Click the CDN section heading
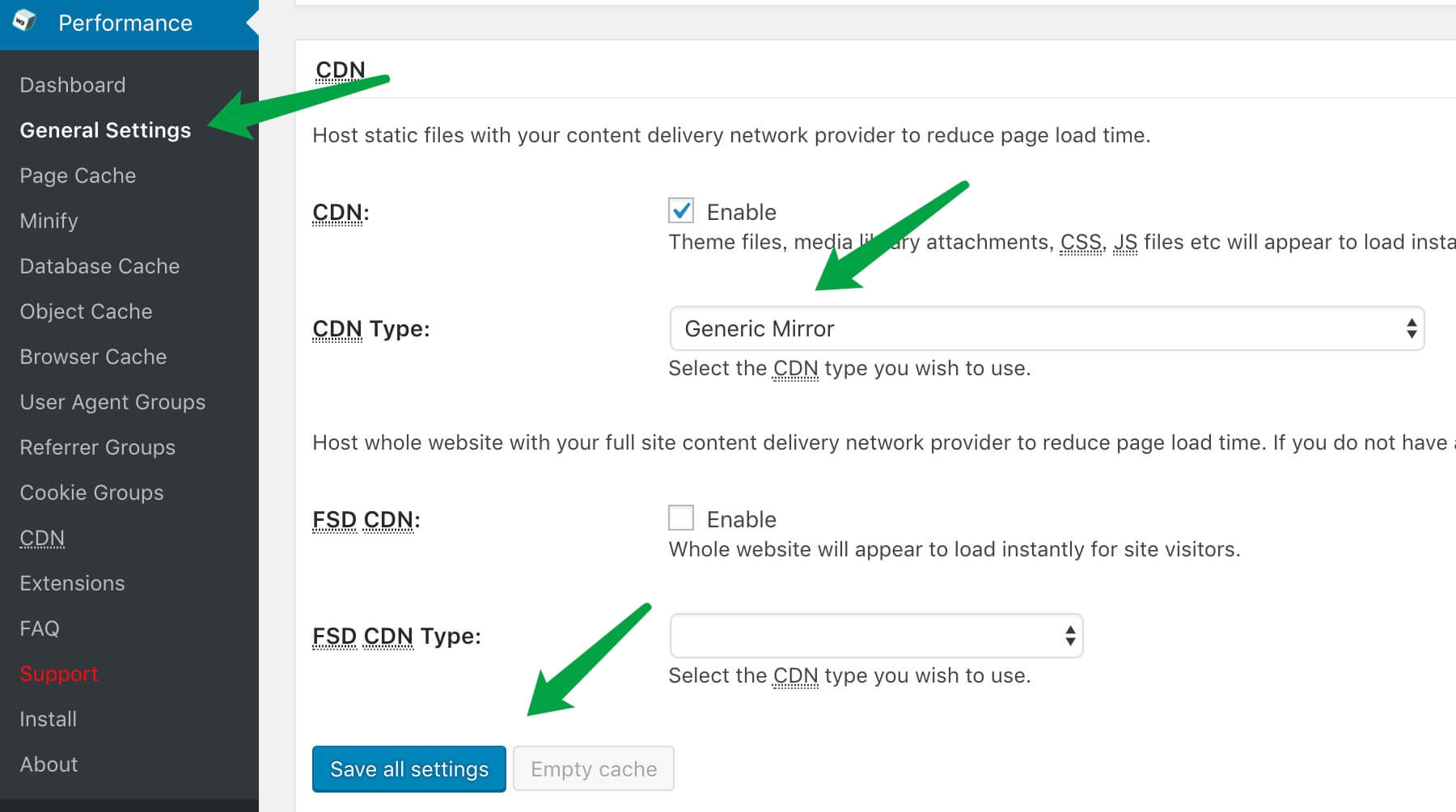 pyautogui.click(x=341, y=70)
